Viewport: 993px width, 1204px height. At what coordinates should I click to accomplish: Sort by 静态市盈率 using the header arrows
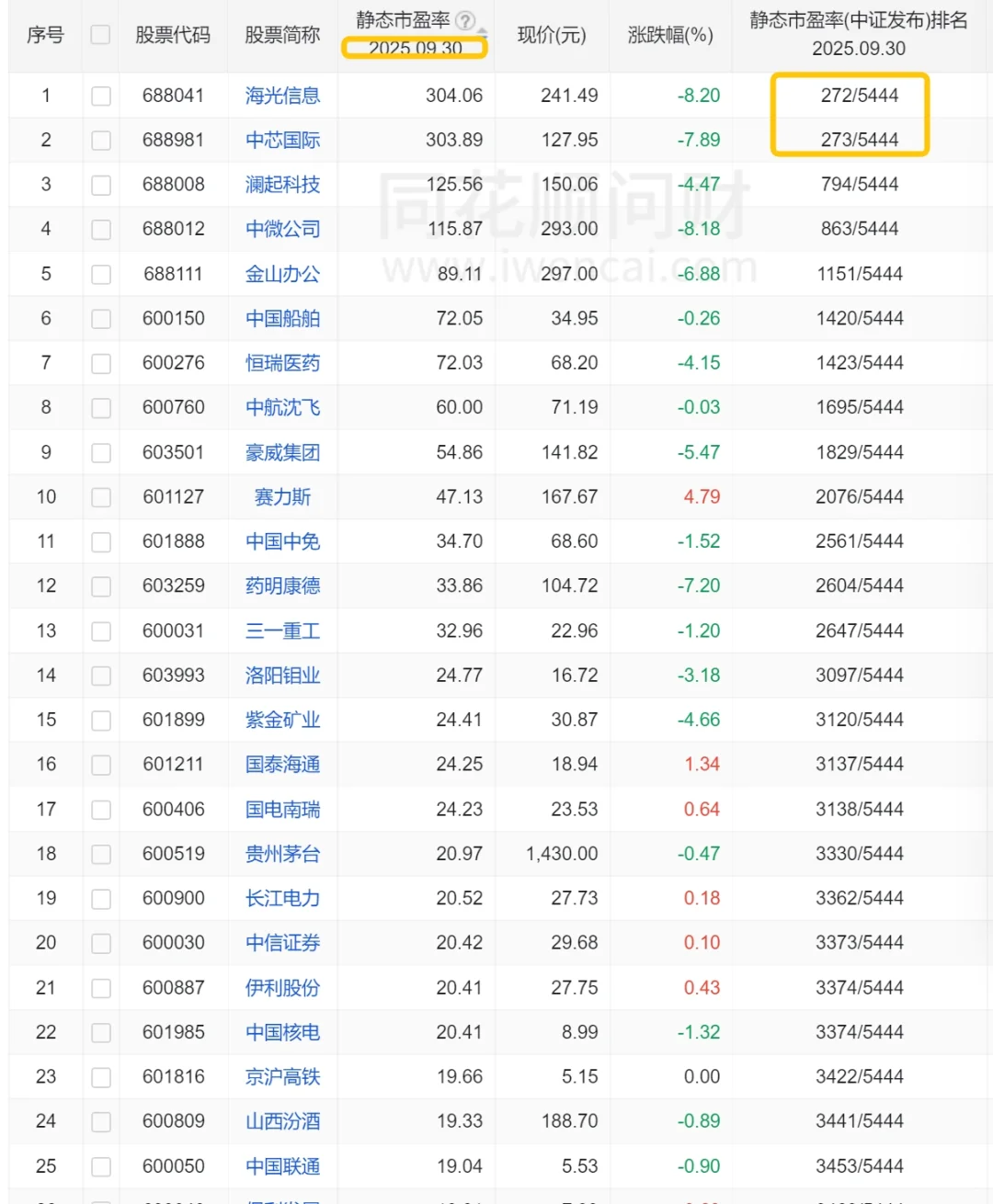(x=483, y=31)
